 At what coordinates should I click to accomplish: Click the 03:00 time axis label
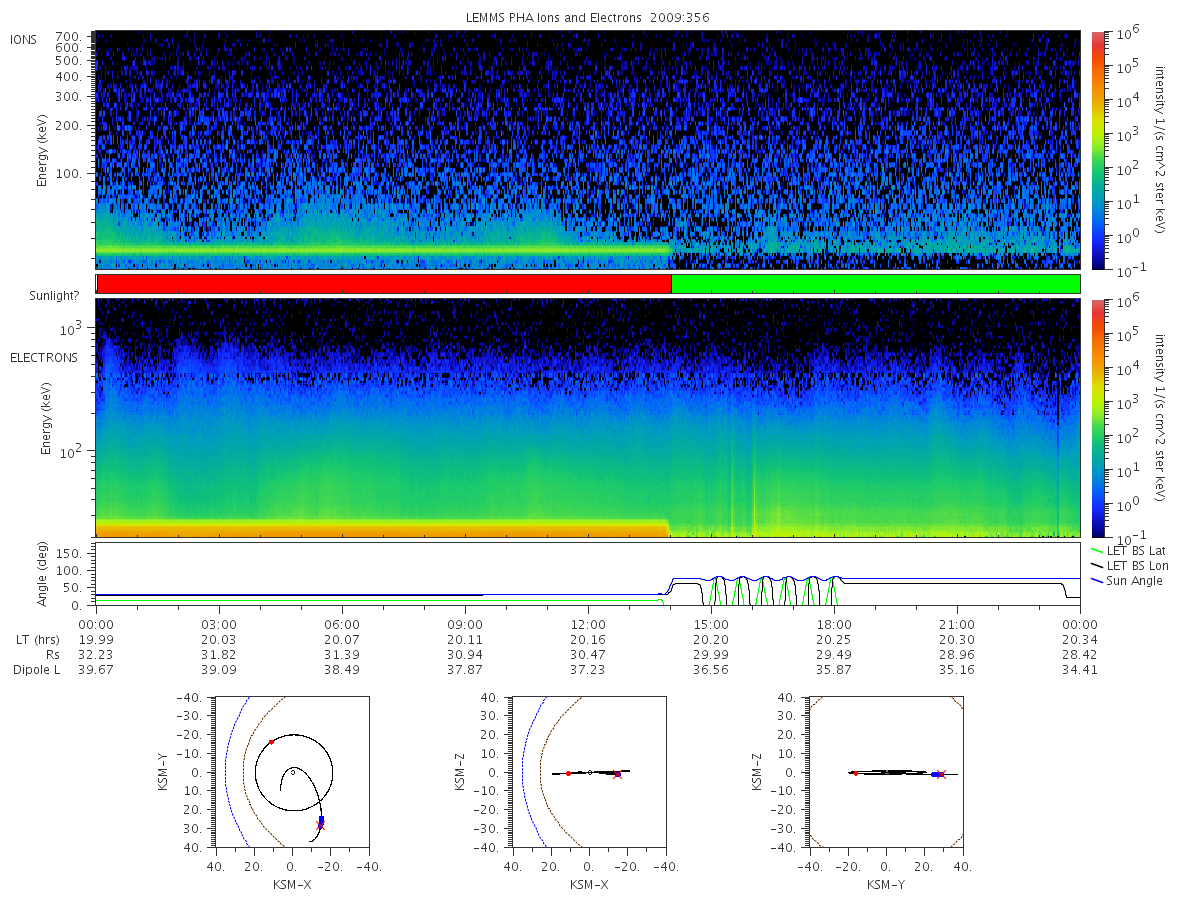(x=219, y=624)
